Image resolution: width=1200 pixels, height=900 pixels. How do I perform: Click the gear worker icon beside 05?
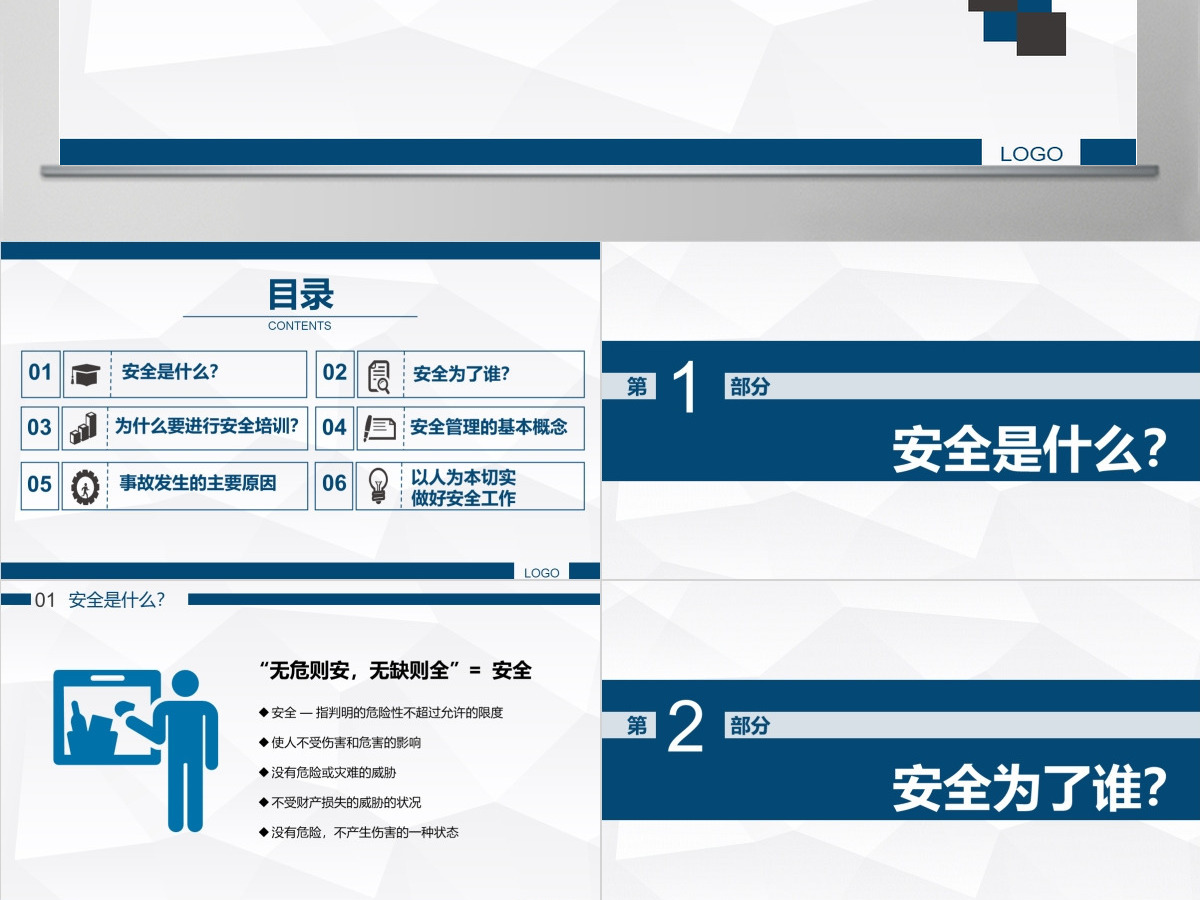pyautogui.click(x=85, y=486)
